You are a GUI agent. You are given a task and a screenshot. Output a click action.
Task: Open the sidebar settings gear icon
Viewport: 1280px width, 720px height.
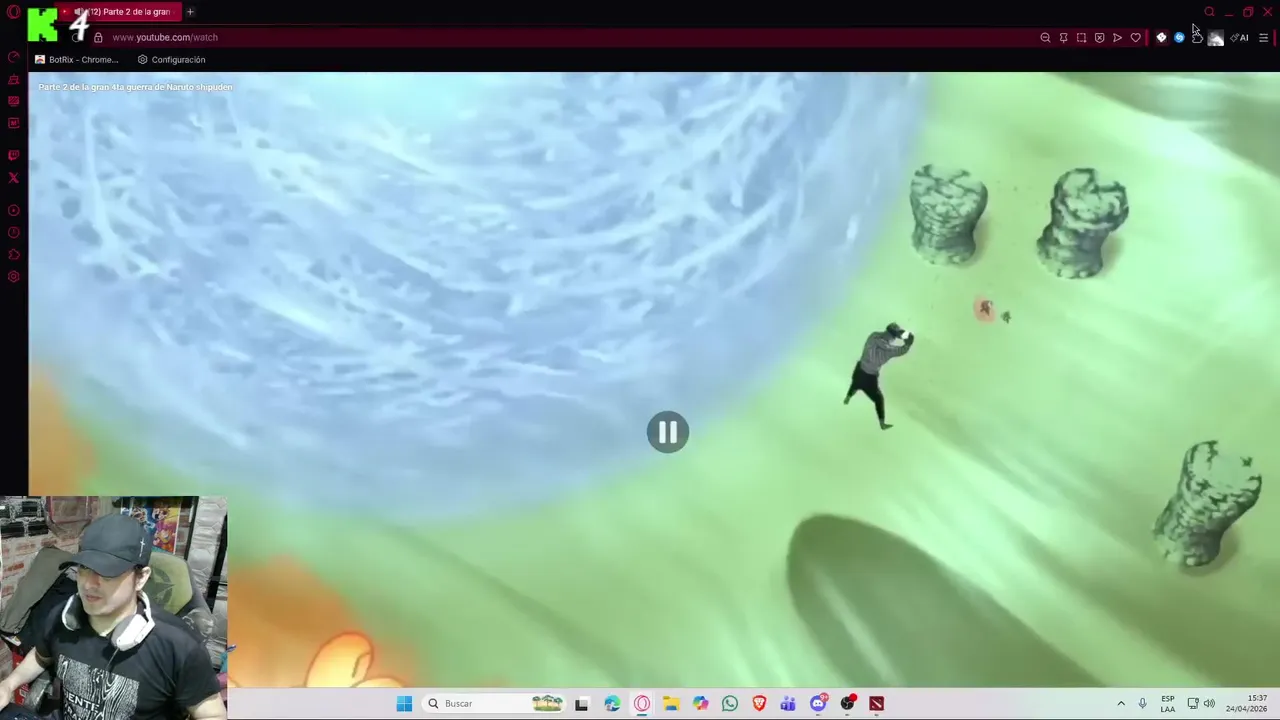click(x=13, y=277)
